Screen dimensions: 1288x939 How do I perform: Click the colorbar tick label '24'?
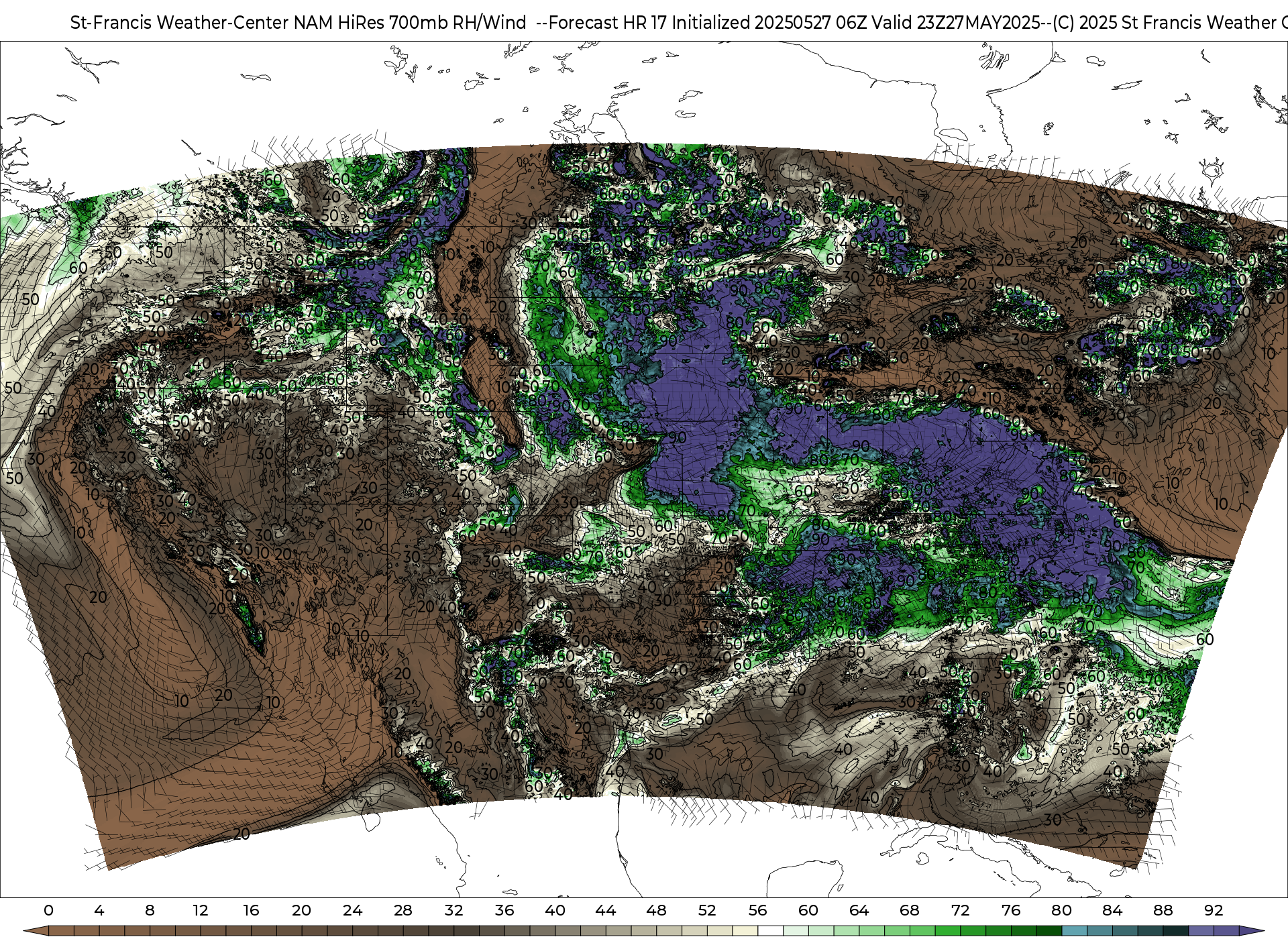tap(352, 910)
